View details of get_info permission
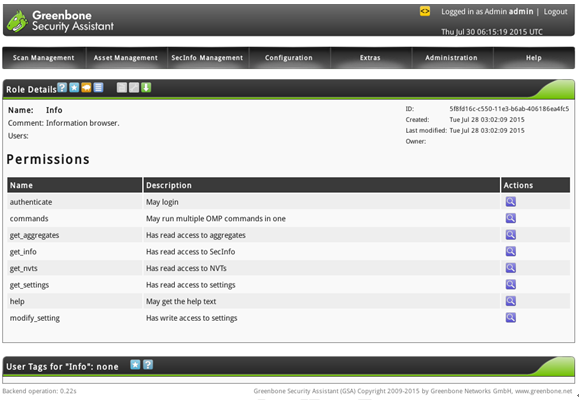 point(511,252)
